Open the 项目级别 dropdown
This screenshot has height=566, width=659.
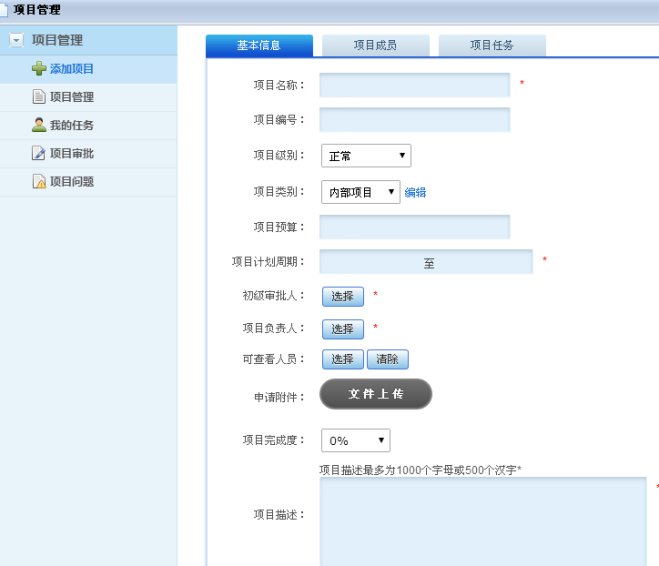click(366, 156)
